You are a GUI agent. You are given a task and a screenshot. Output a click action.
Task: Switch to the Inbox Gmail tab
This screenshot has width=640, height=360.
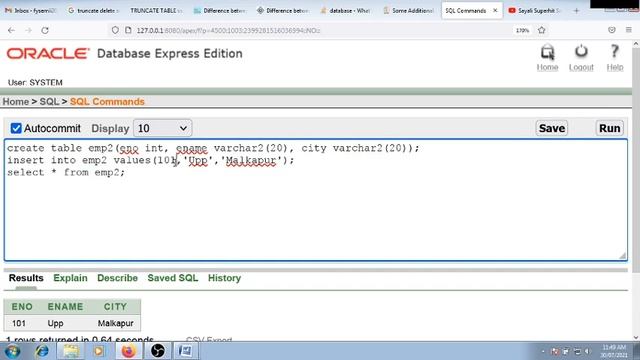tap(31, 11)
